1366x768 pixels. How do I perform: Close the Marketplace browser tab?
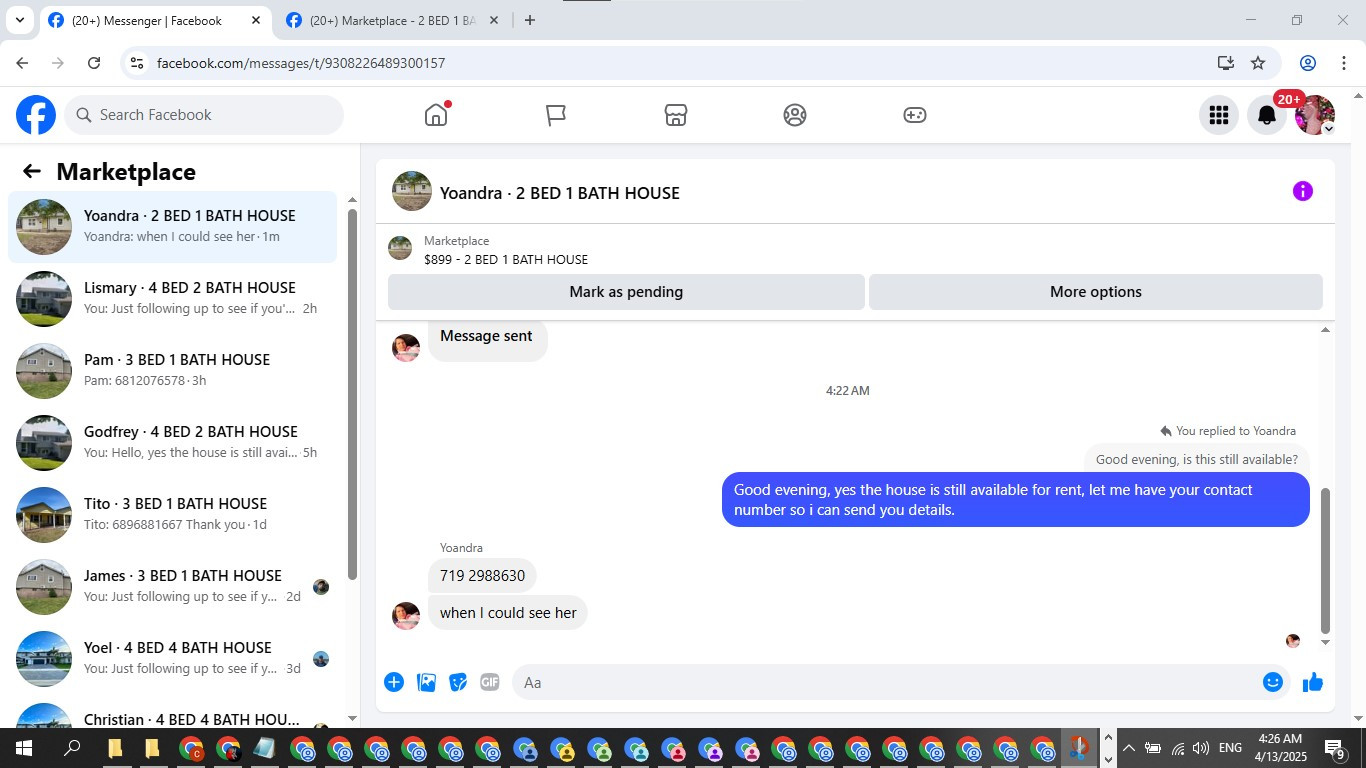pyautogui.click(x=494, y=20)
